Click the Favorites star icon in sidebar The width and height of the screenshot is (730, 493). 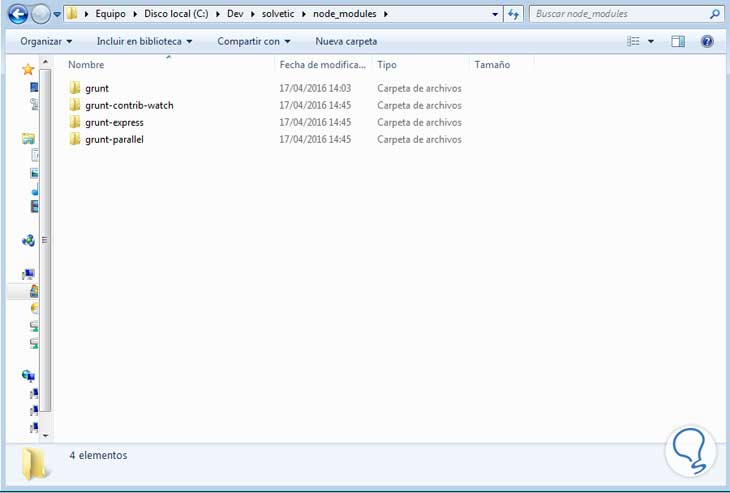(x=28, y=70)
